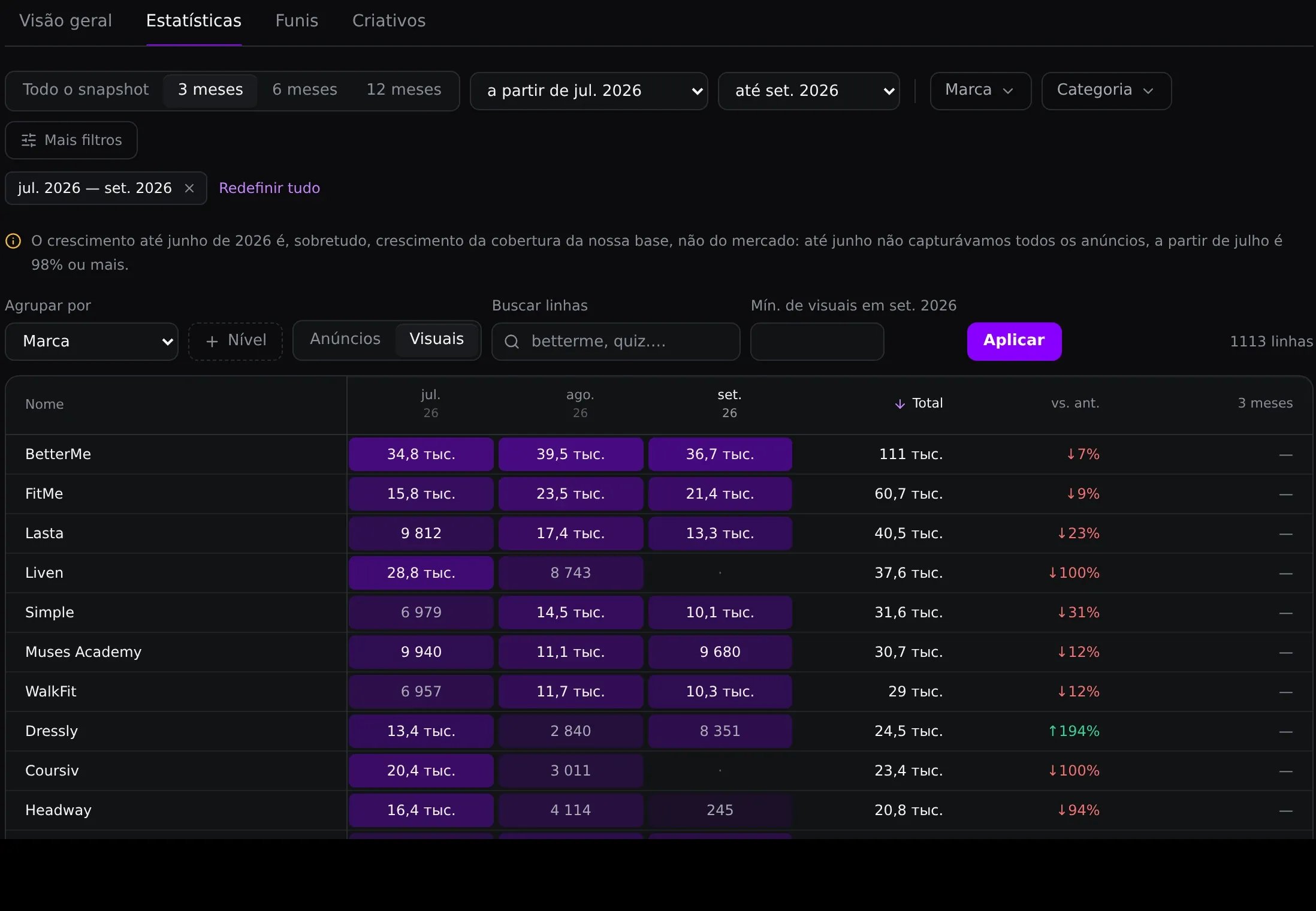Click Lasta's ago. cell 17,4 тыс.
The height and width of the screenshot is (911, 1316).
571,533
